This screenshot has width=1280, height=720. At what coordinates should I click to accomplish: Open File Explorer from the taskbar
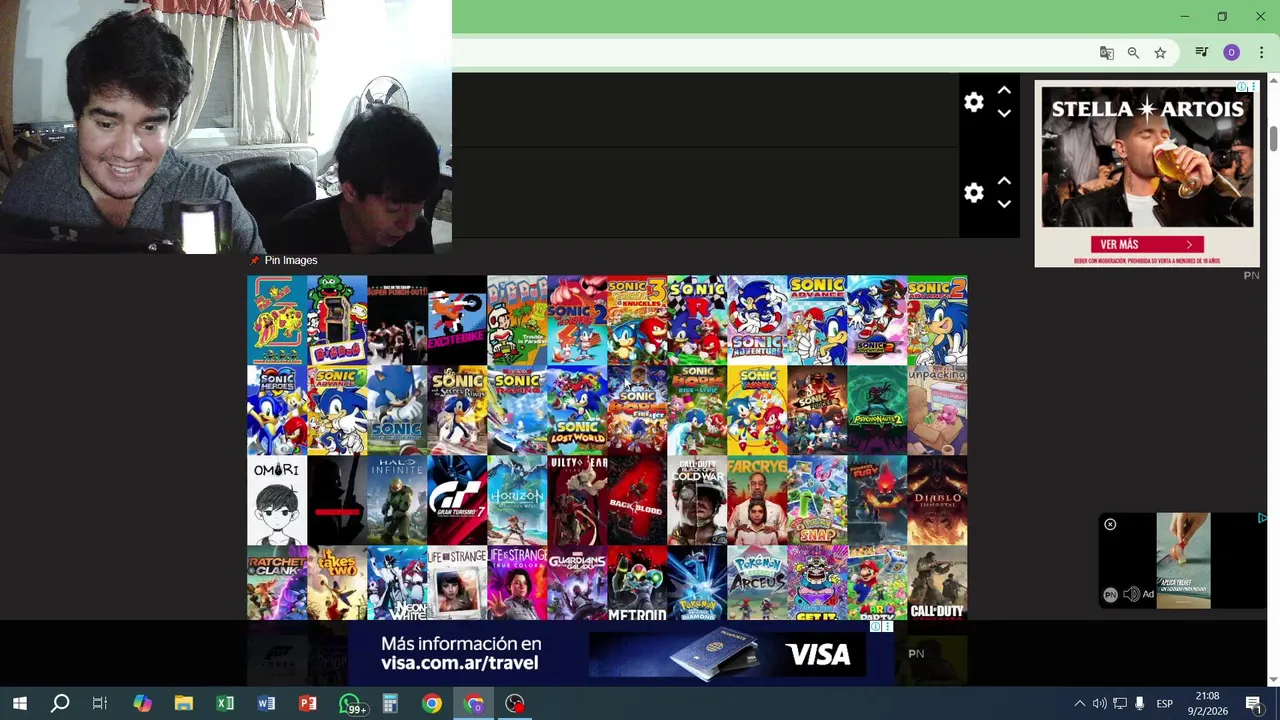(183, 704)
